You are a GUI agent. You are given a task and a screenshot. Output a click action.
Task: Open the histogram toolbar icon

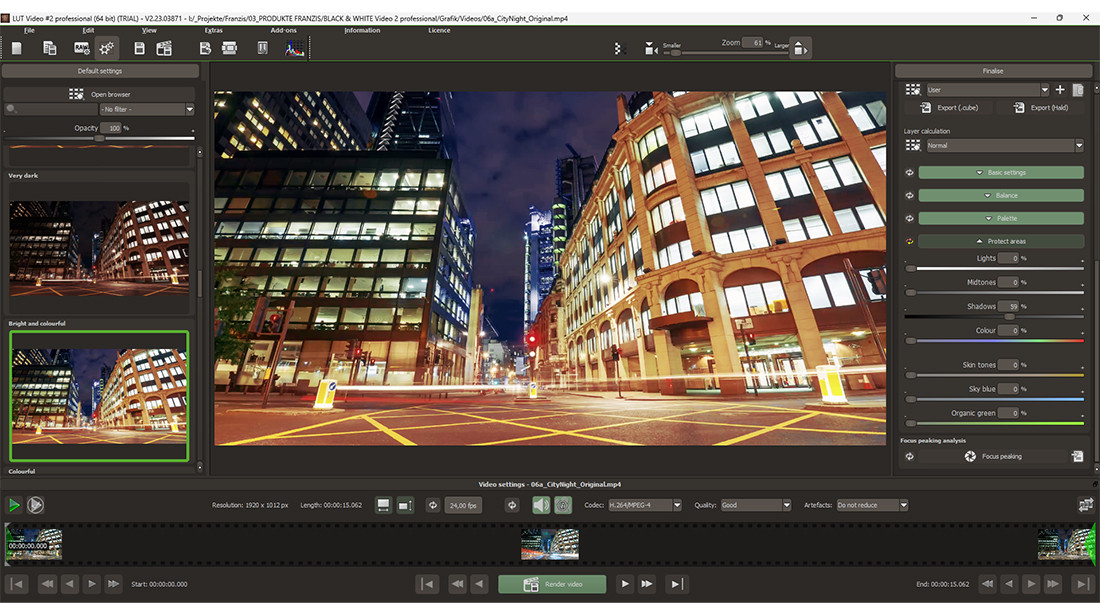(x=292, y=47)
